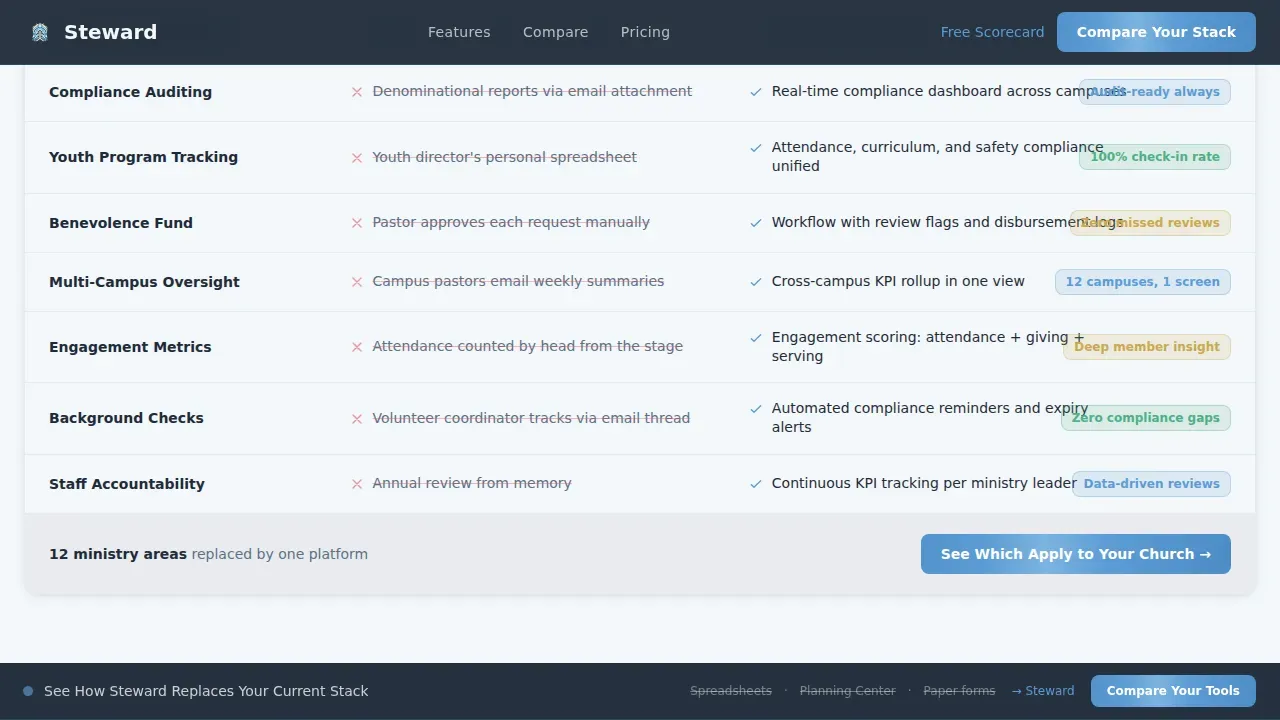Screen dimensions: 1280x720
Task: Click Attendance, curriculum, and safety compliance text
Action: (x=937, y=157)
